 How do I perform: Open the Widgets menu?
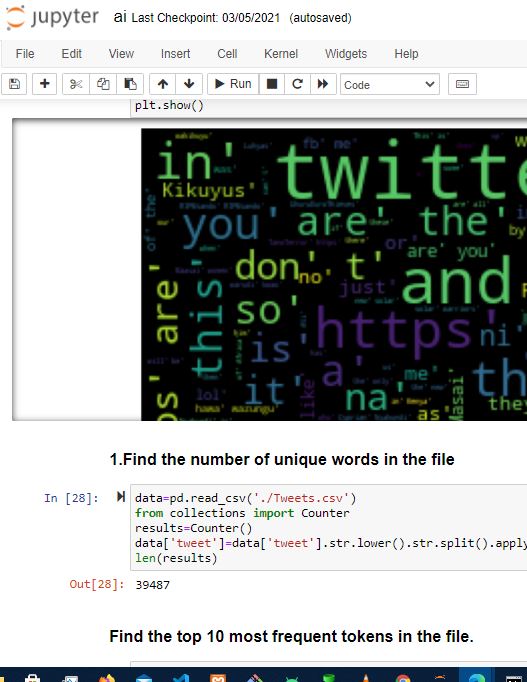346,54
